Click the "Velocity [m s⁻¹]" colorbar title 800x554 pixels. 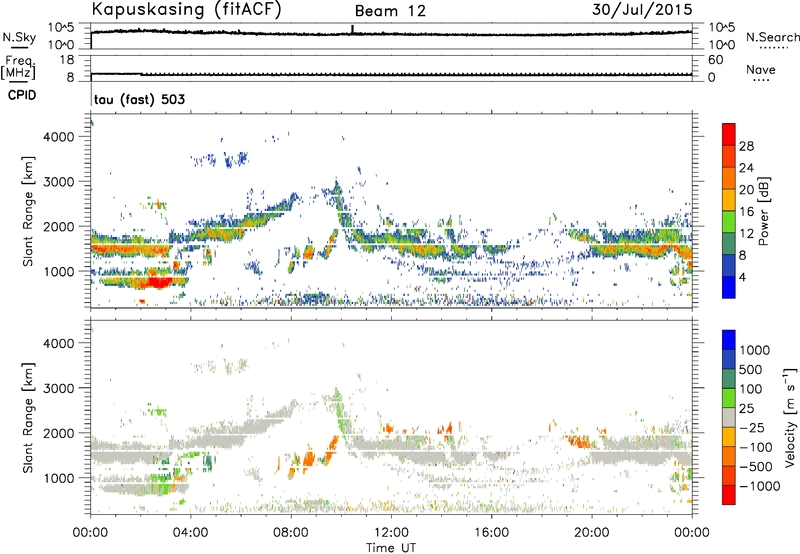[789, 417]
